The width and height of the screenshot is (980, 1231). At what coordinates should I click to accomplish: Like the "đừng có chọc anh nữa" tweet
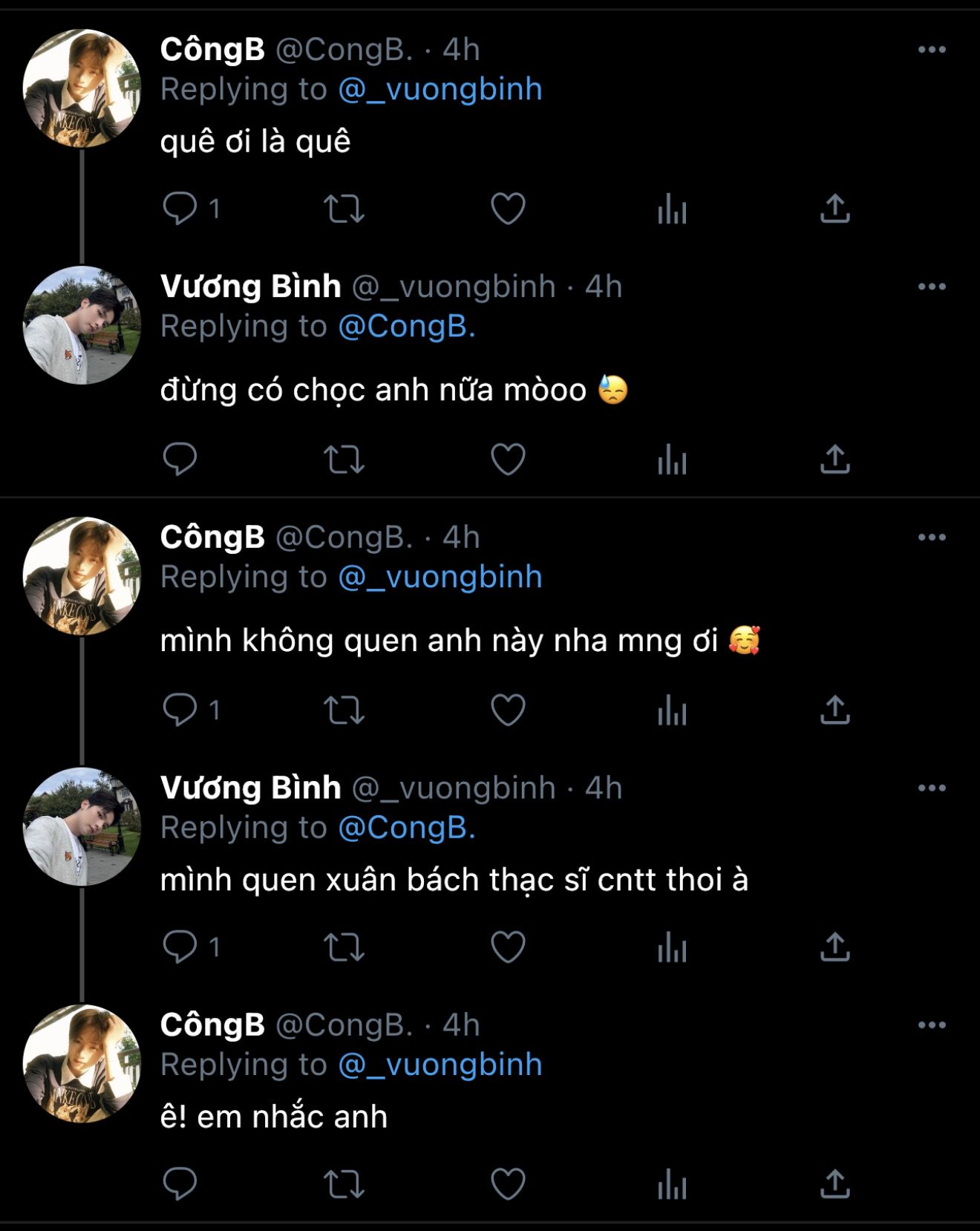click(x=509, y=459)
